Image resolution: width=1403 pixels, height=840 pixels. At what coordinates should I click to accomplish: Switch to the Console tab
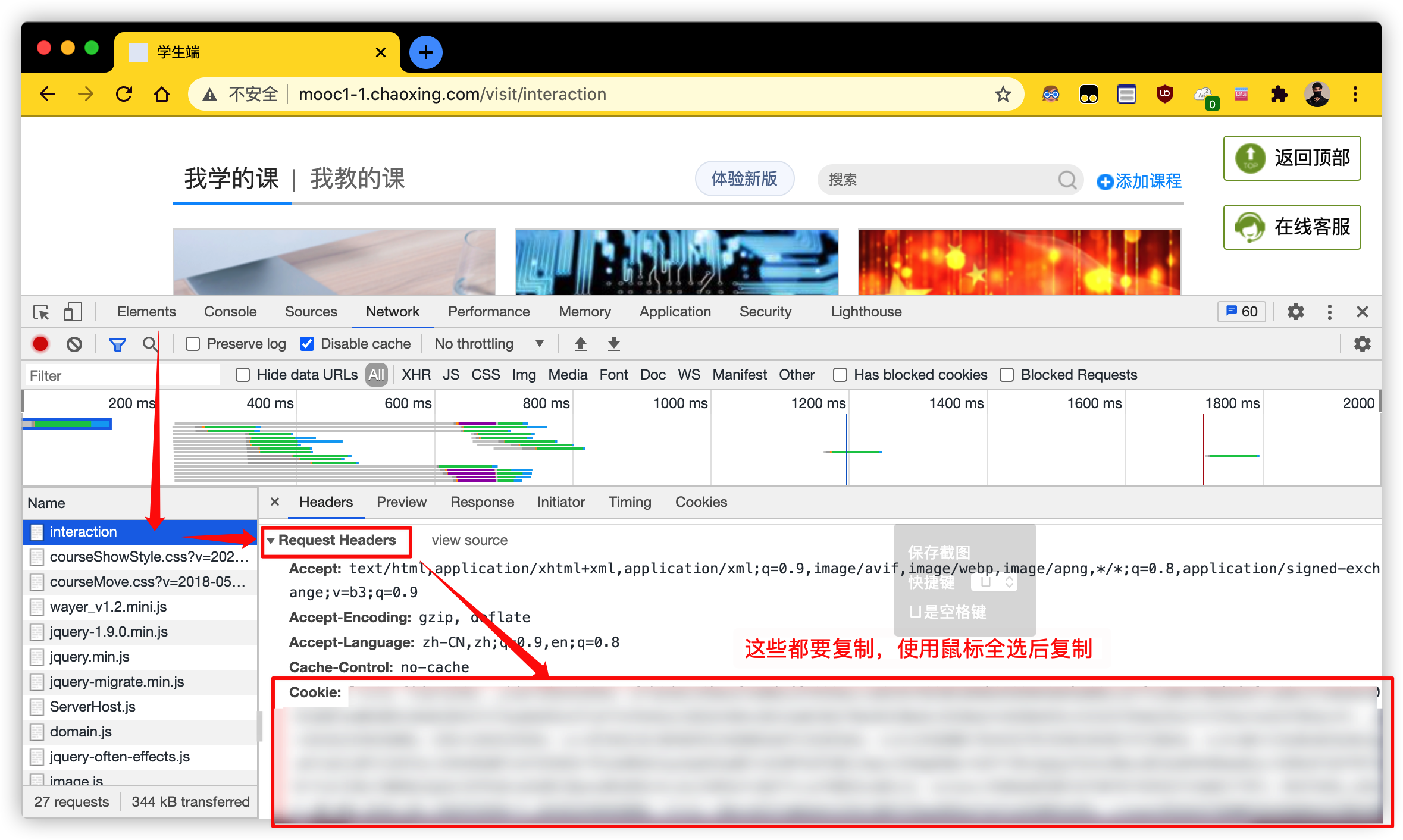230,312
